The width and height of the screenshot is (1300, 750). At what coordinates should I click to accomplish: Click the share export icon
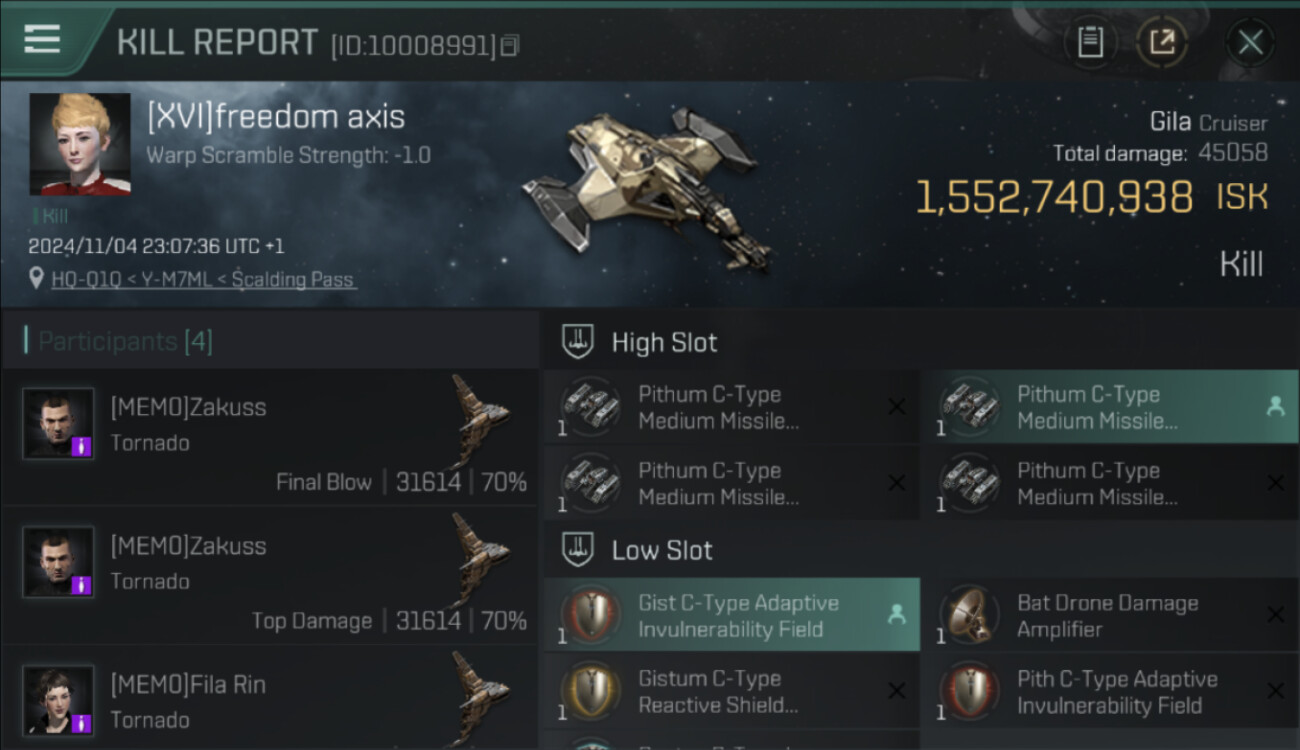[1161, 42]
